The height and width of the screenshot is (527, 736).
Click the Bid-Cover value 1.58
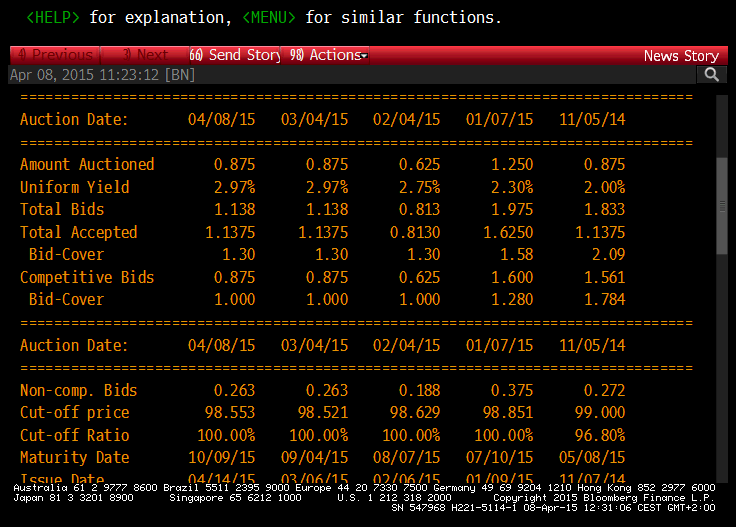(x=517, y=254)
